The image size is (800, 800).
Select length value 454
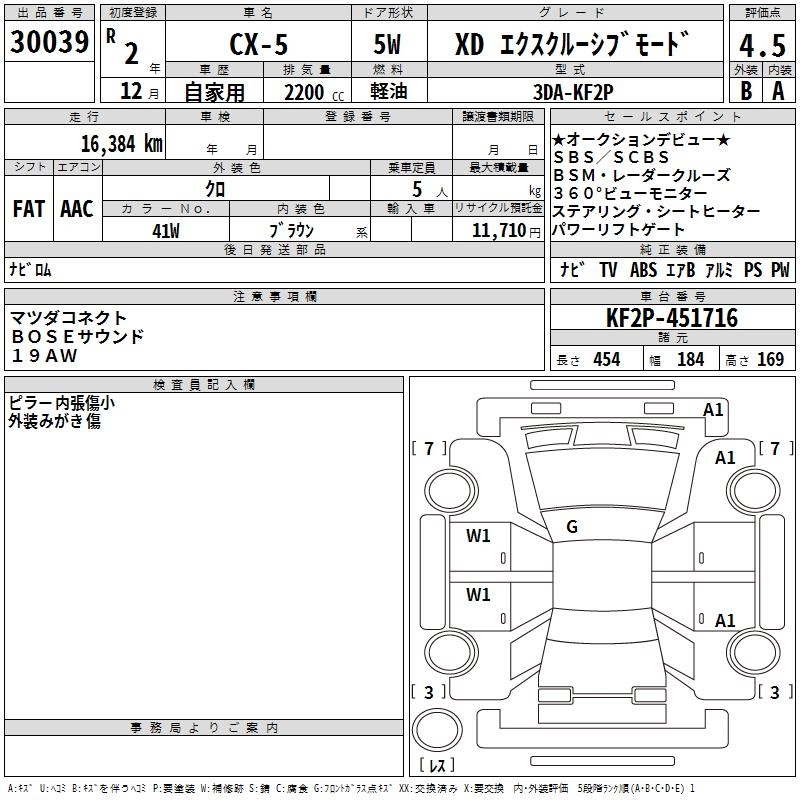pyautogui.click(x=606, y=359)
